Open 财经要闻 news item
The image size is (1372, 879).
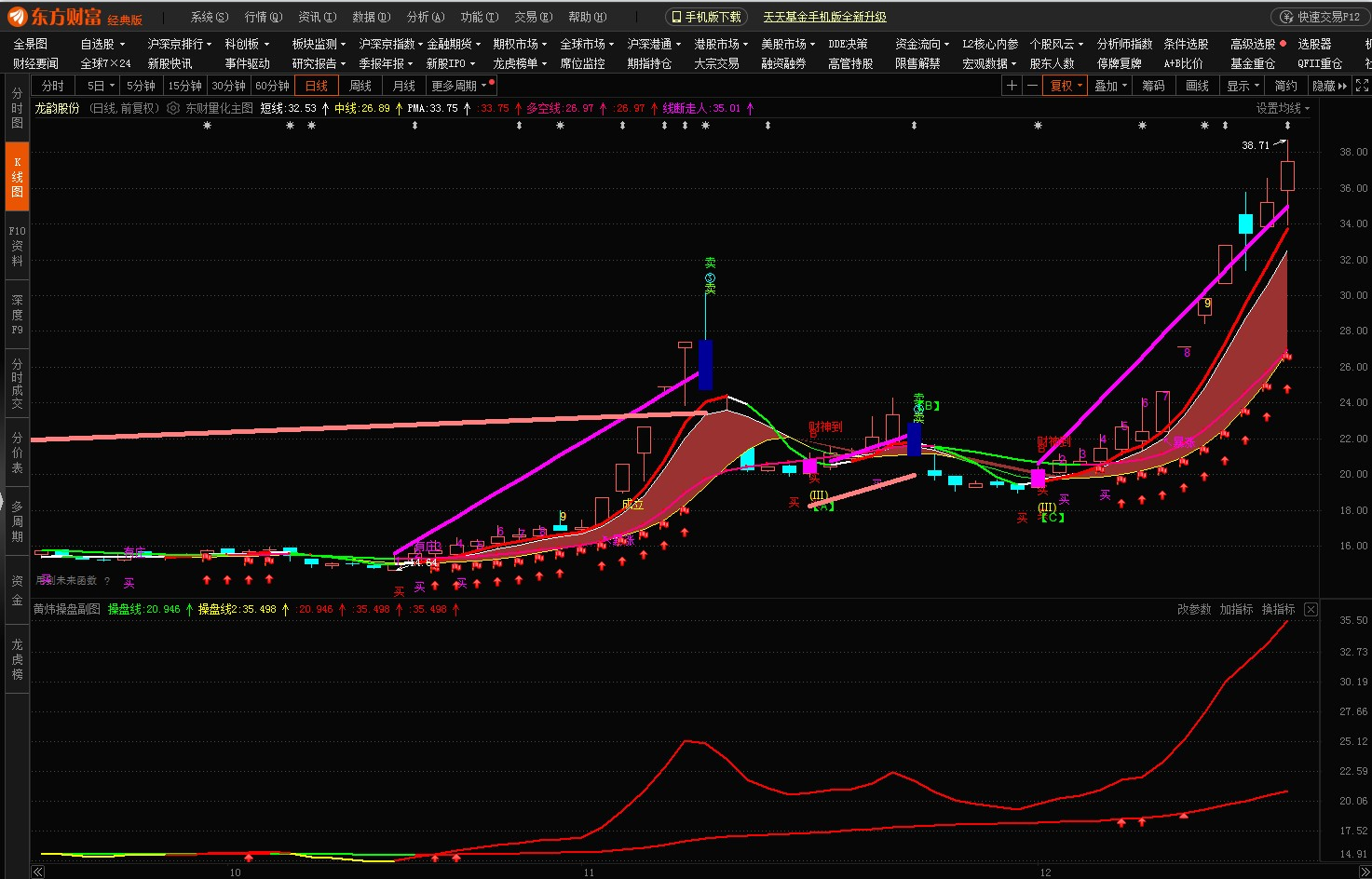[x=35, y=63]
